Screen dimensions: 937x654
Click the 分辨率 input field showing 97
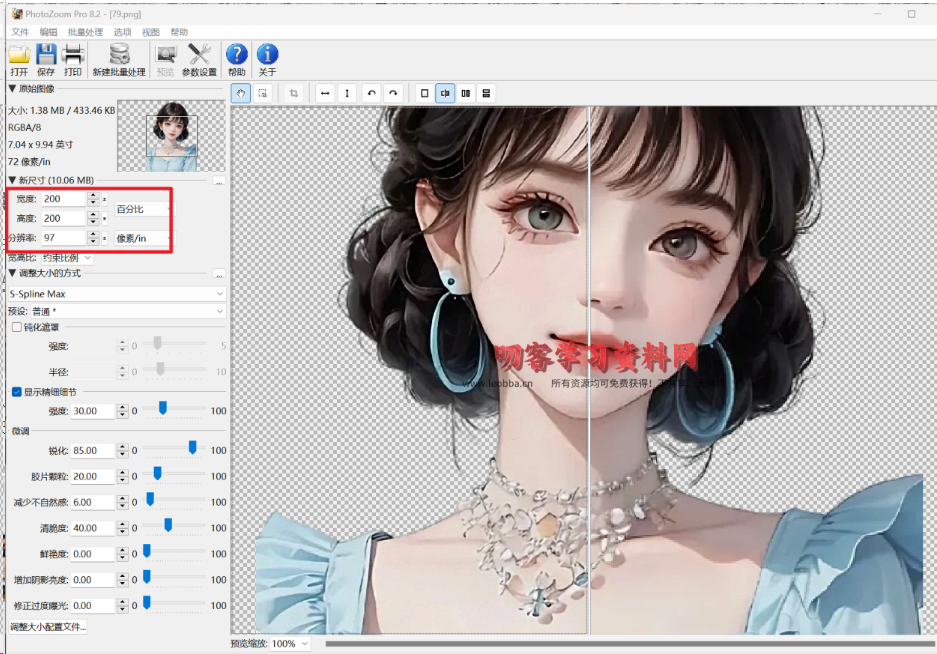64,238
